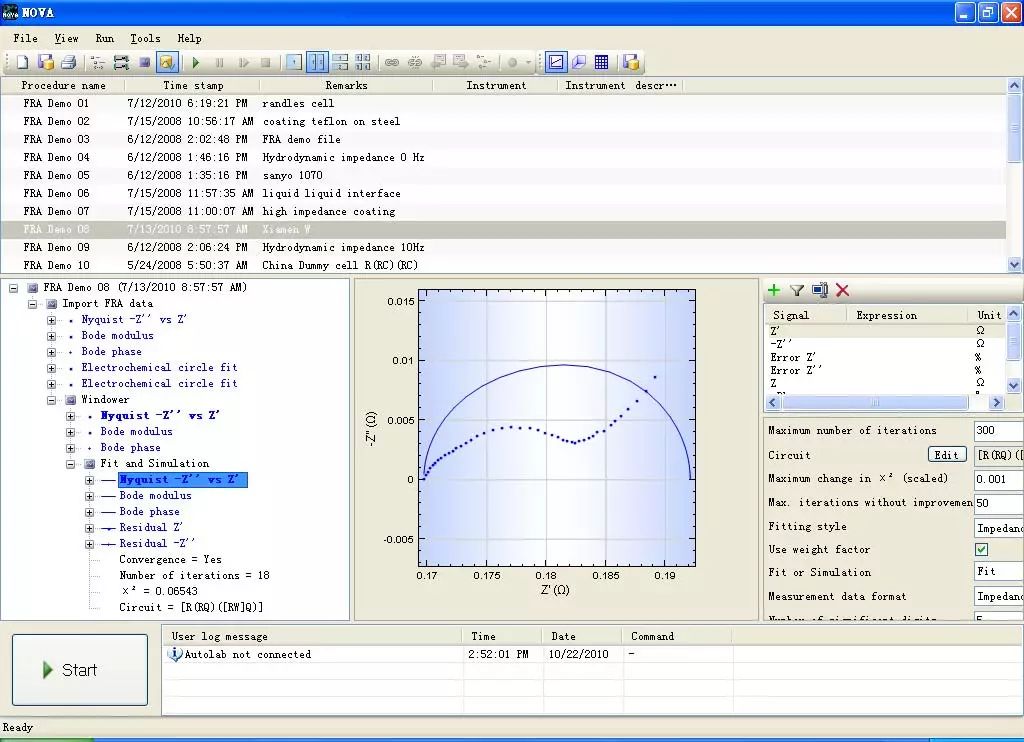Click Maximum number of iterations field
Screen dimensions: 1024x742
click(998, 430)
